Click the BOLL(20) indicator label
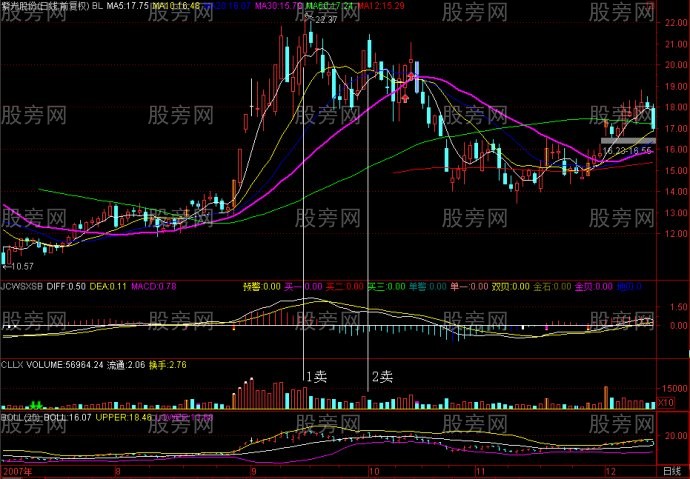The height and width of the screenshot is (479, 690). pos(20,417)
